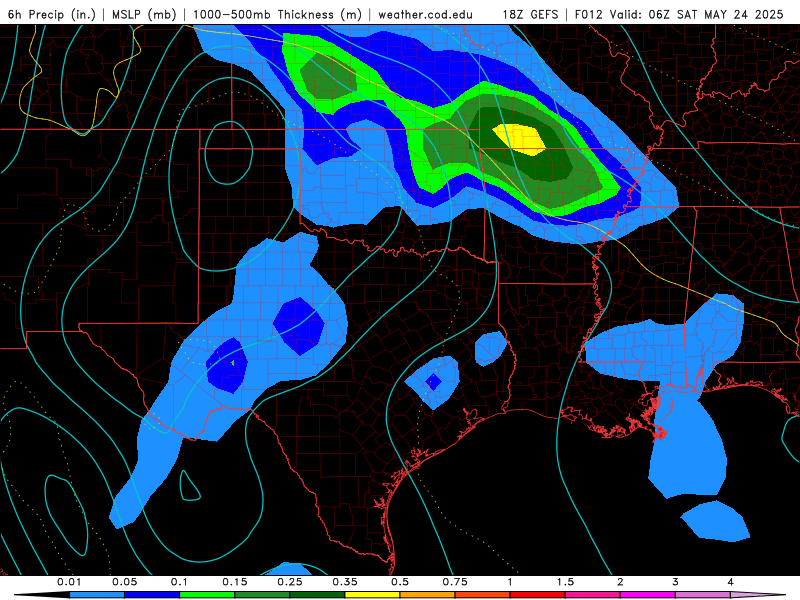Image resolution: width=800 pixels, height=600 pixels.
Task: Click the yellow precipitation maximum on the map
Action: coord(519,139)
